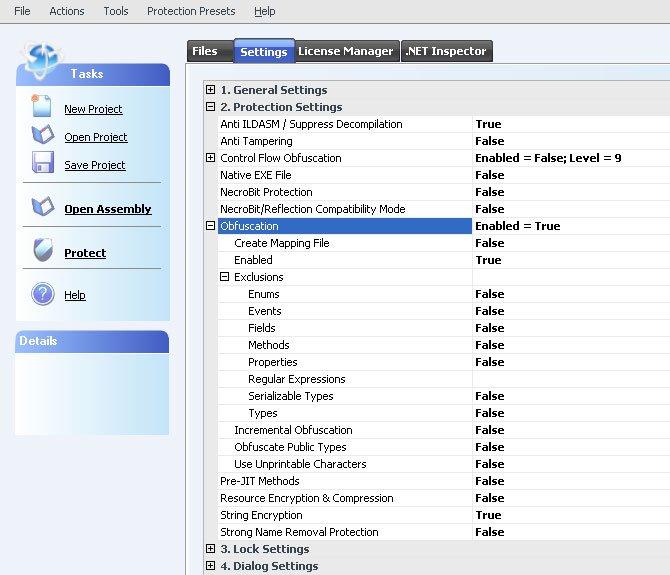
Task: Expand Control Flow Obfuscation node
Action: [x=210, y=158]
